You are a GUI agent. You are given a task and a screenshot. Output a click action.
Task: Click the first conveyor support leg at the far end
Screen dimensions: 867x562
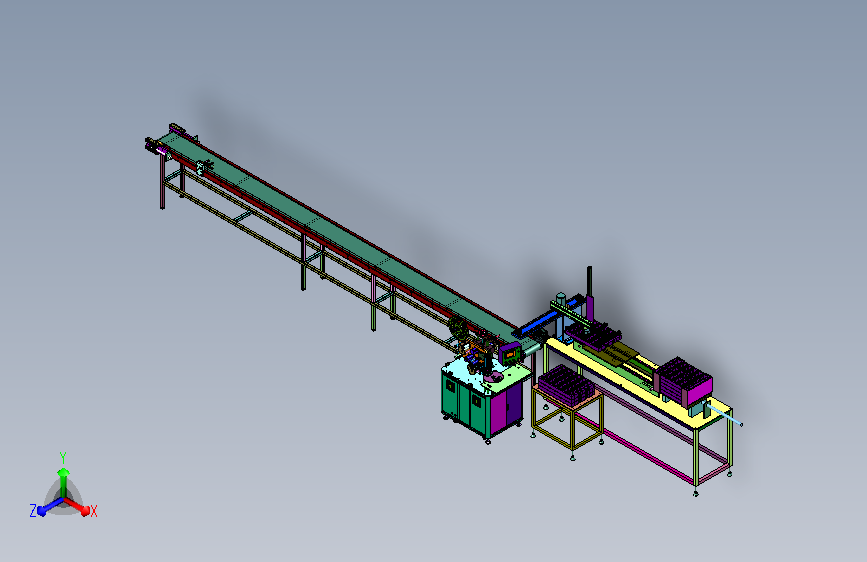[162, 183]
